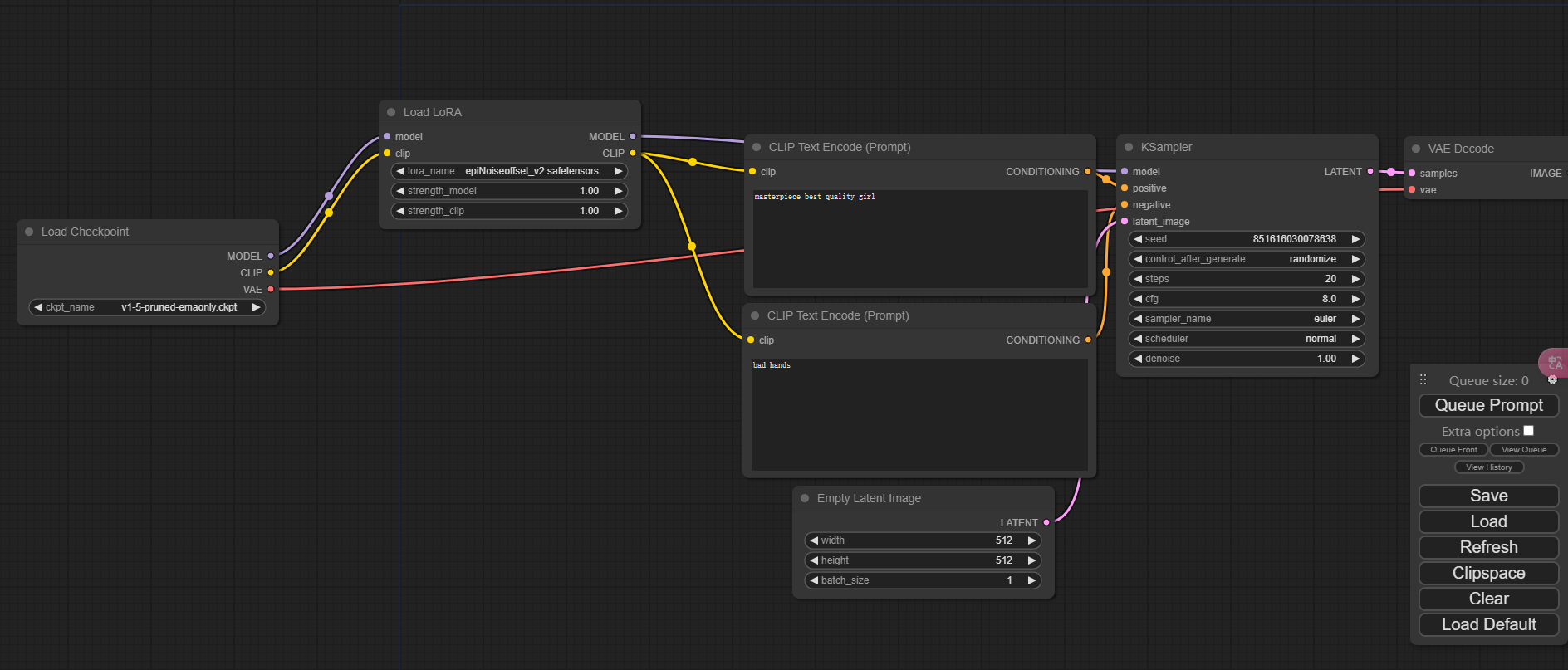Click the queue panel drag handle dots
This screenshot has width=1568, height=670.
click(x=1423, y=379)
